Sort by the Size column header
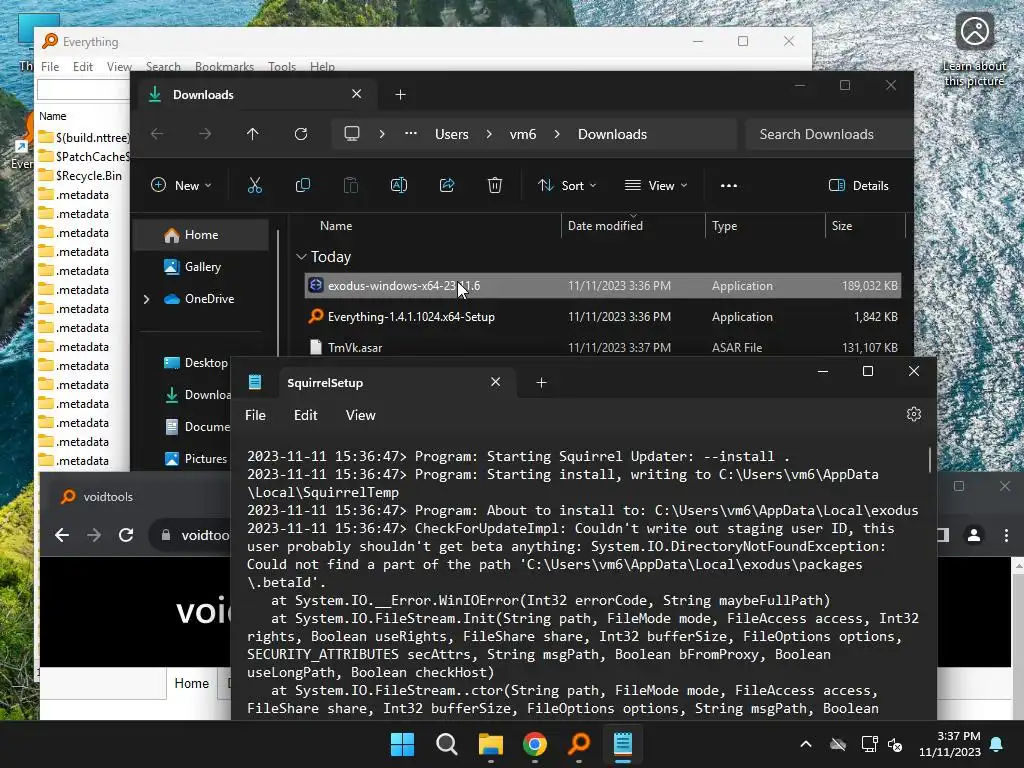 842,226
